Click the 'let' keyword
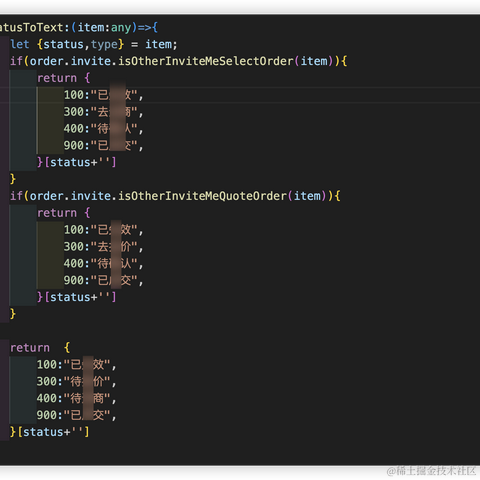Image resolution: width=480 pixels, height=480 pixels. point(20,44)
